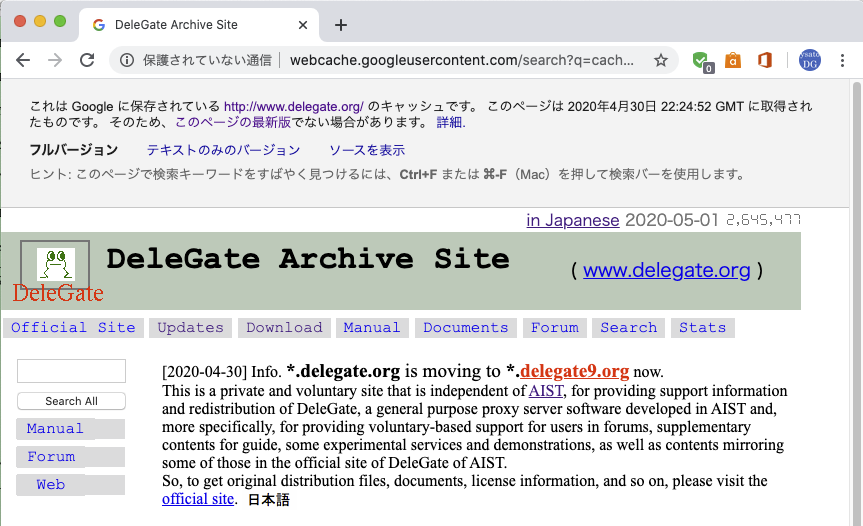Click the profile avatar in toolbar

[810, 60]
